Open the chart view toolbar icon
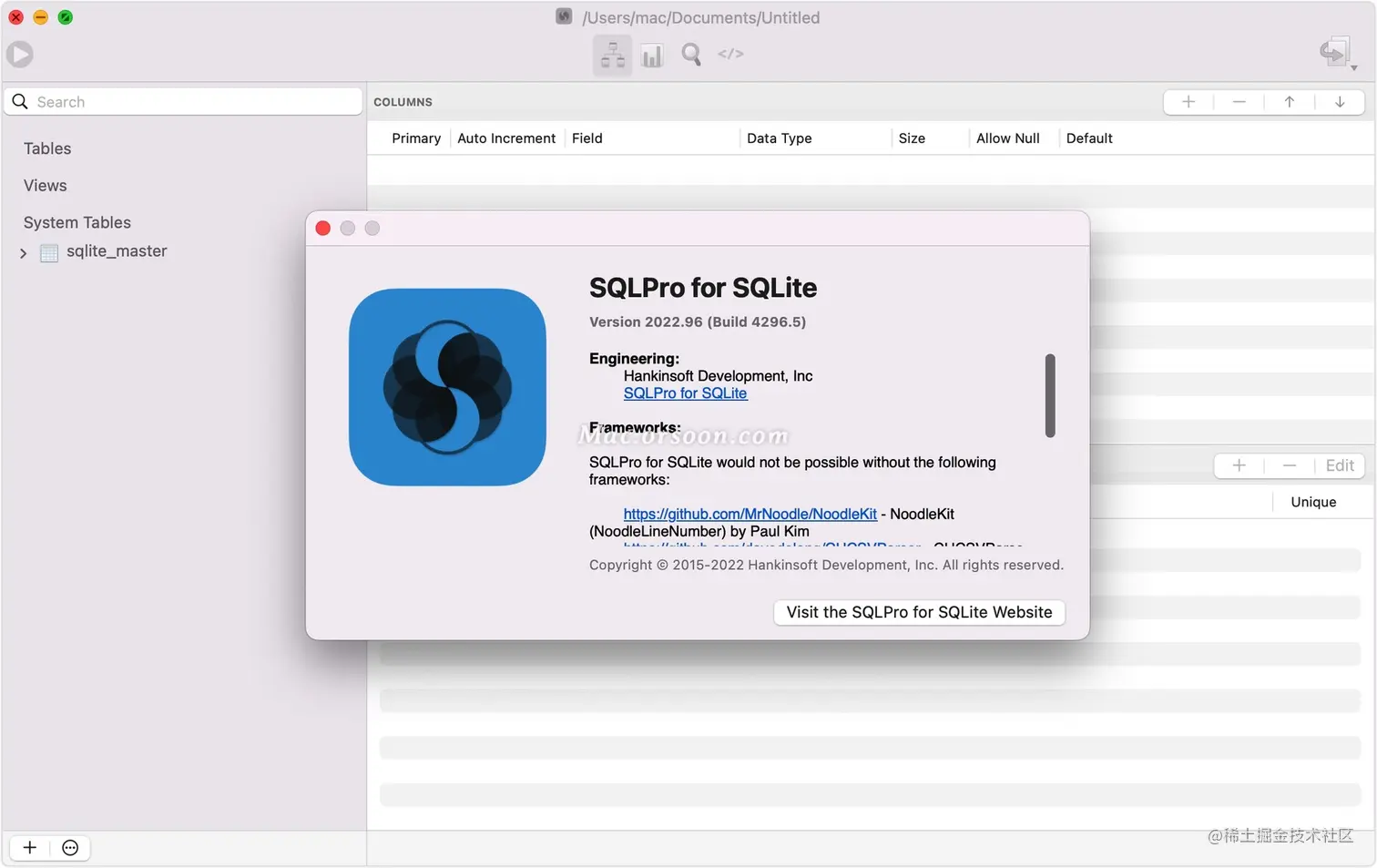 tap(652, 56)
